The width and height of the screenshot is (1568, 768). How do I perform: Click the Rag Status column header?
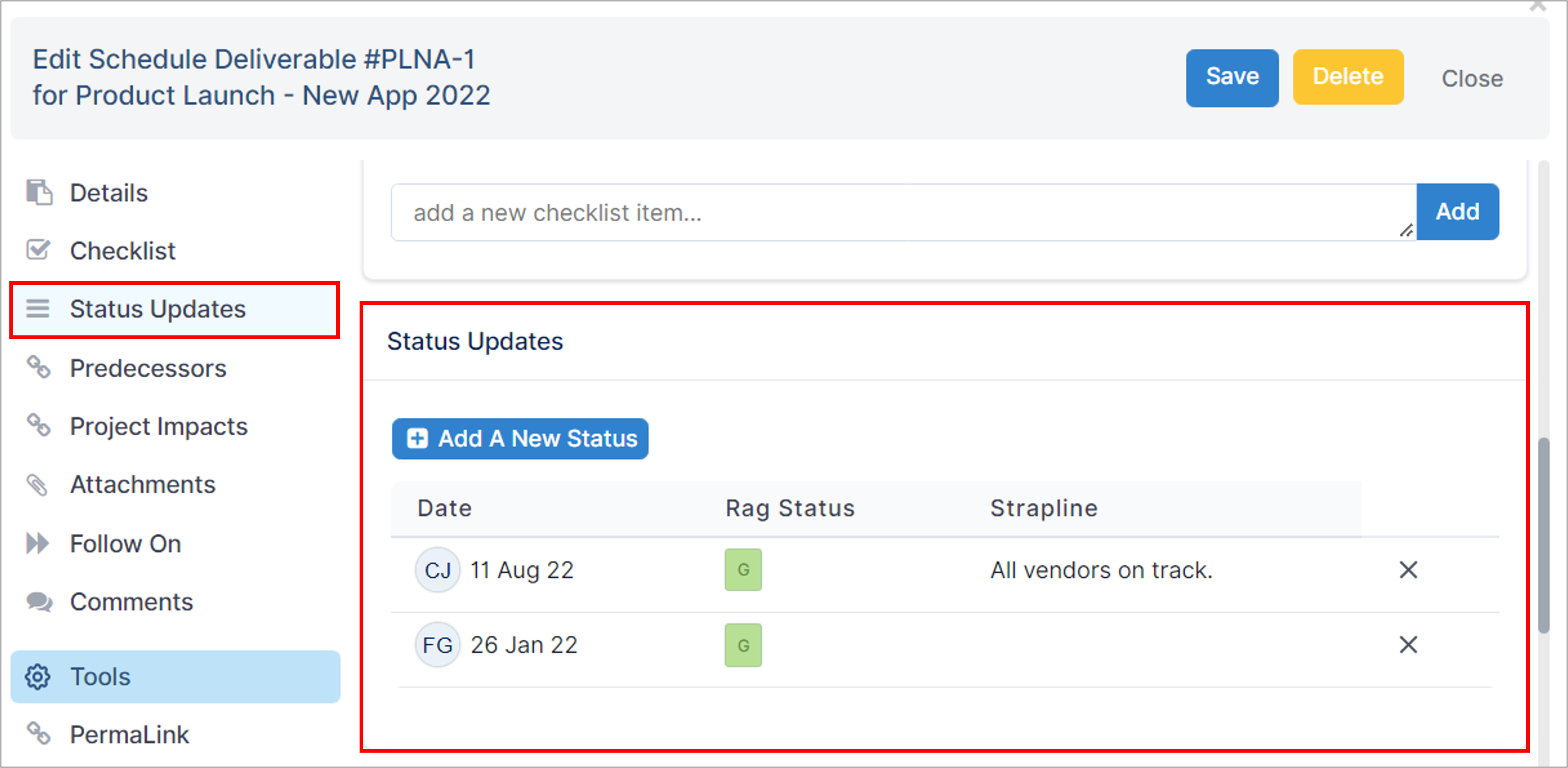point(790,508)
